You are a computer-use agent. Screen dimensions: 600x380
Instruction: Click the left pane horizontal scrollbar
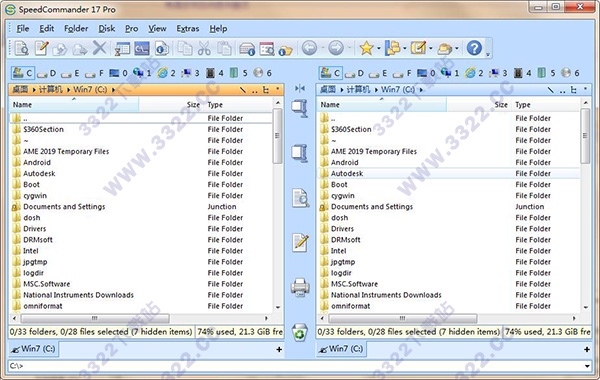click(95, 318)
